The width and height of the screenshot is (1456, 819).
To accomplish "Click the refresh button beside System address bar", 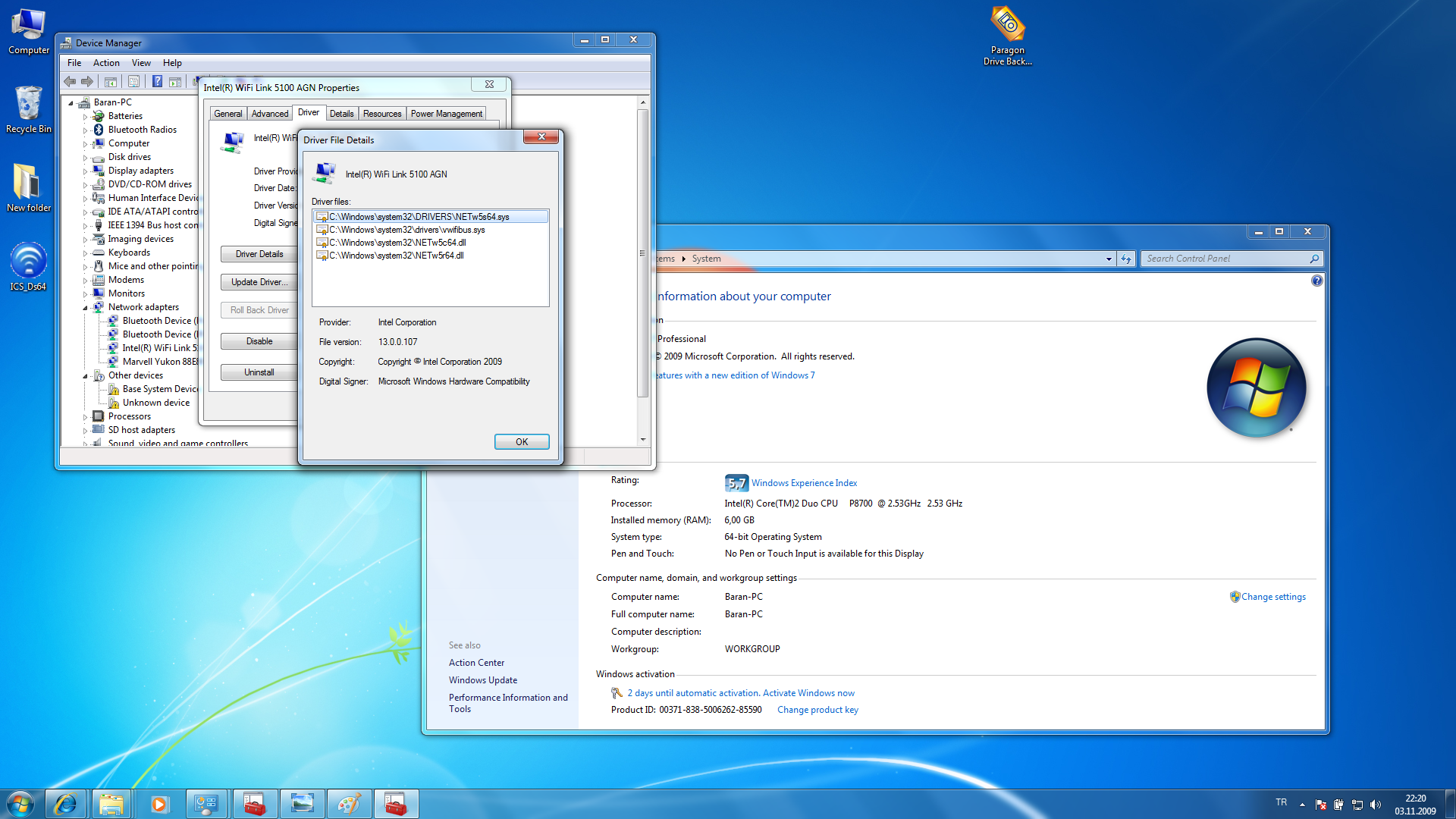I will [1126, 259].
